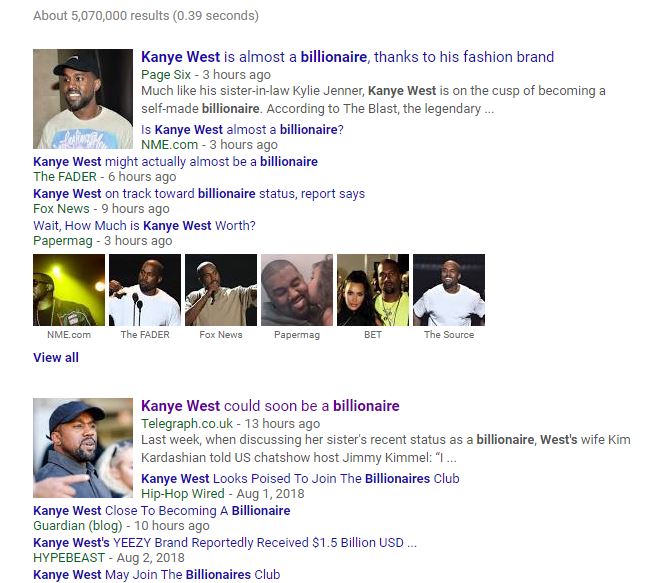Open the Guardian blog 'Close To Becoming A Billionaire' link
Screen dimensions: 670x583
tap(162, 510)
